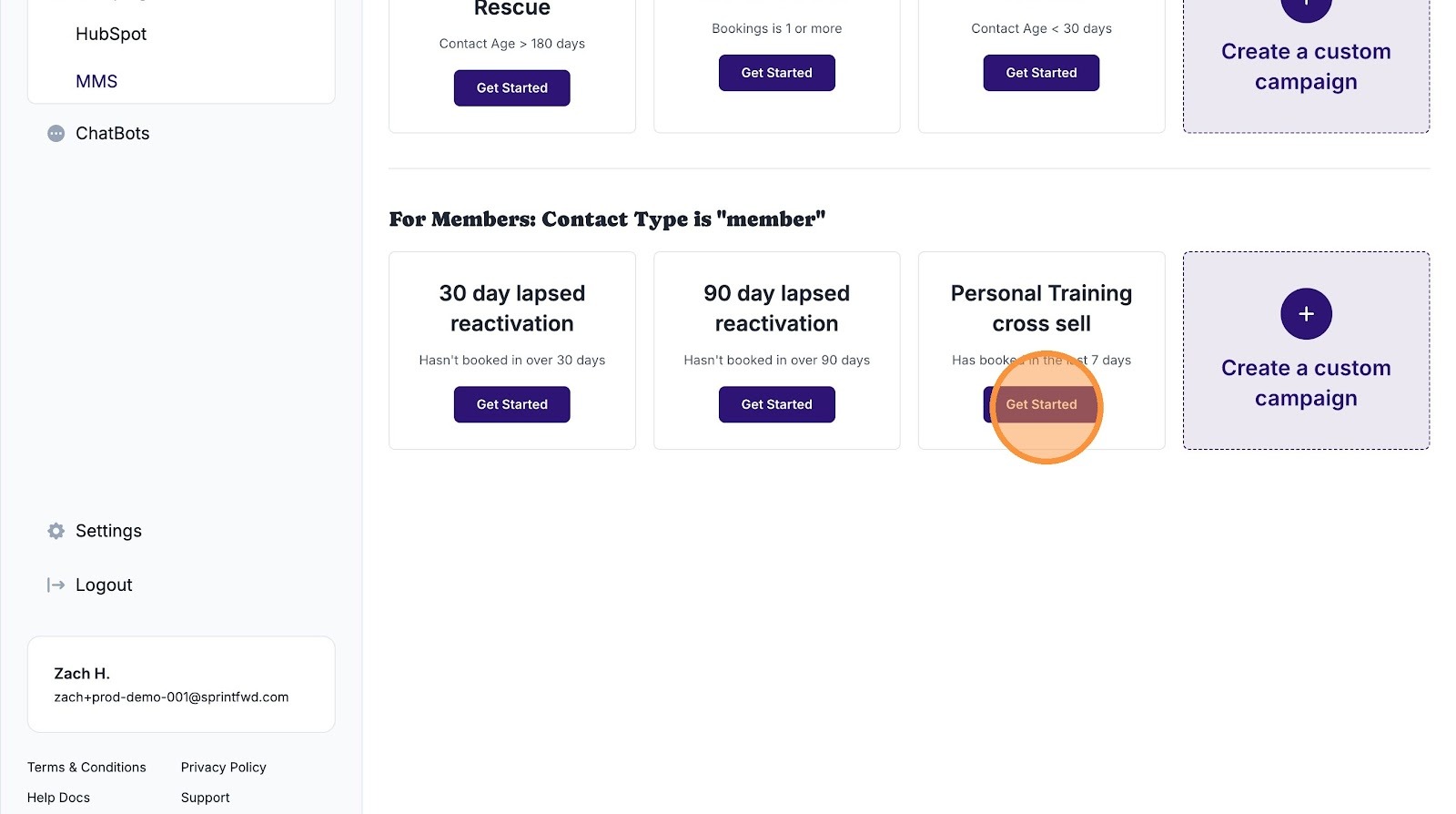Viewport: 1456px width, 814px height.
Task: Get Started for Contact Age > 180 days
Action: tap(511, 88)
